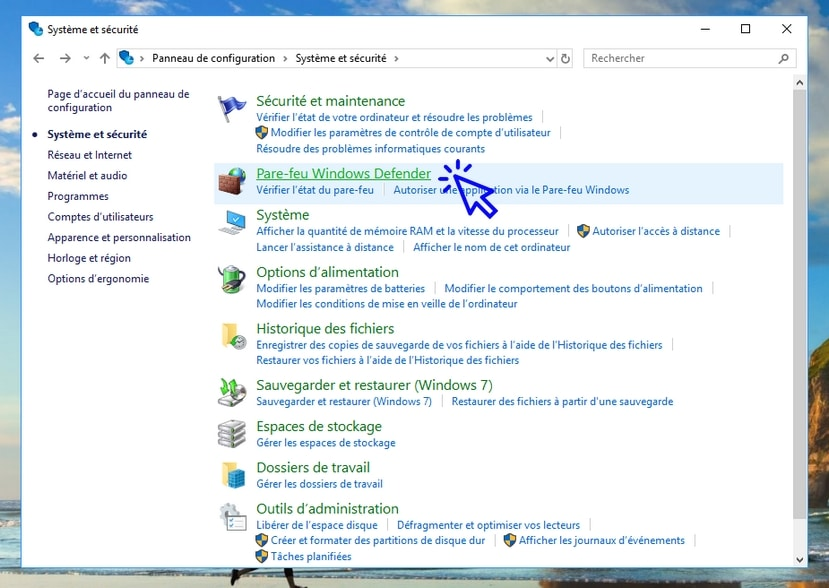829x588 pixels.
Task: Open Outils d'administration heading link
Action: tap(327, 509)
